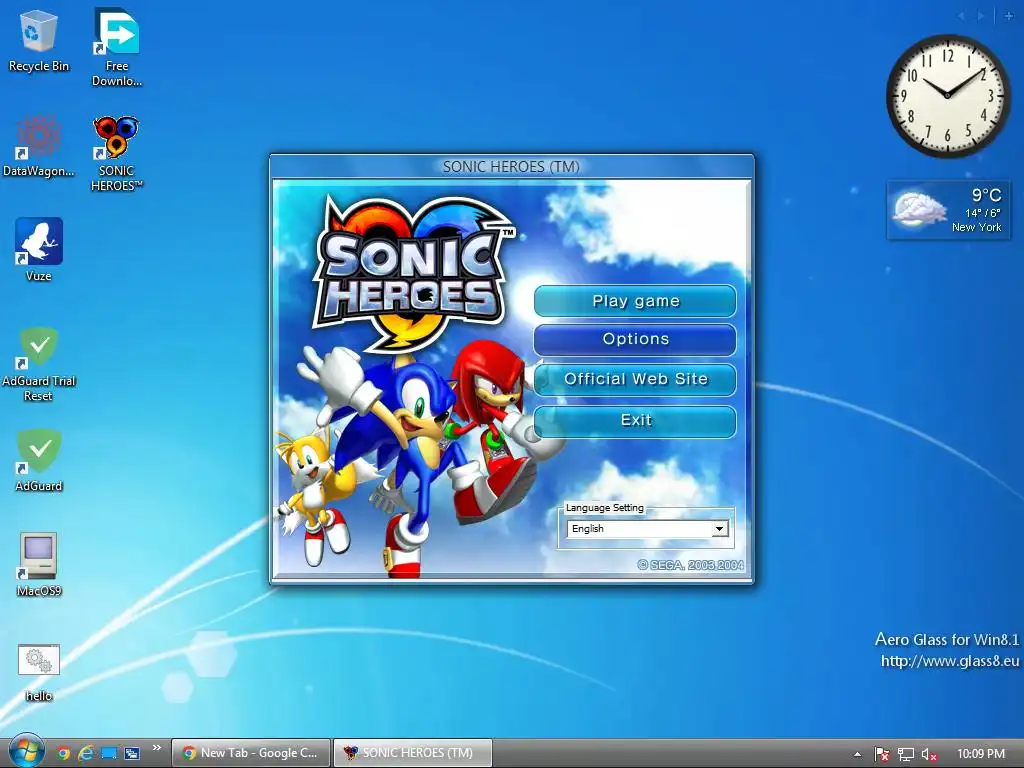Launch Chrome from the quick launch bar
This screenshot has height=768, width=1024.
pos(63,753)
